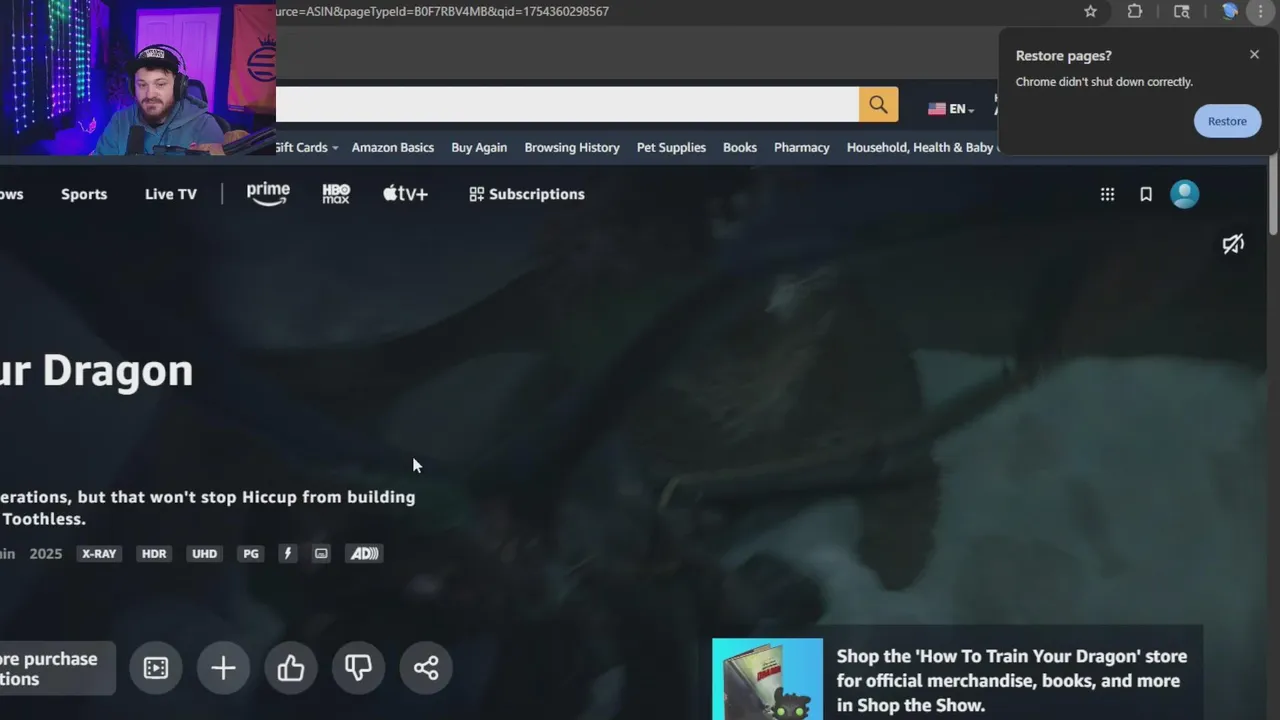Open Browsing History
Viewport: 1280px width, 720px height.
tap(572, 147)
